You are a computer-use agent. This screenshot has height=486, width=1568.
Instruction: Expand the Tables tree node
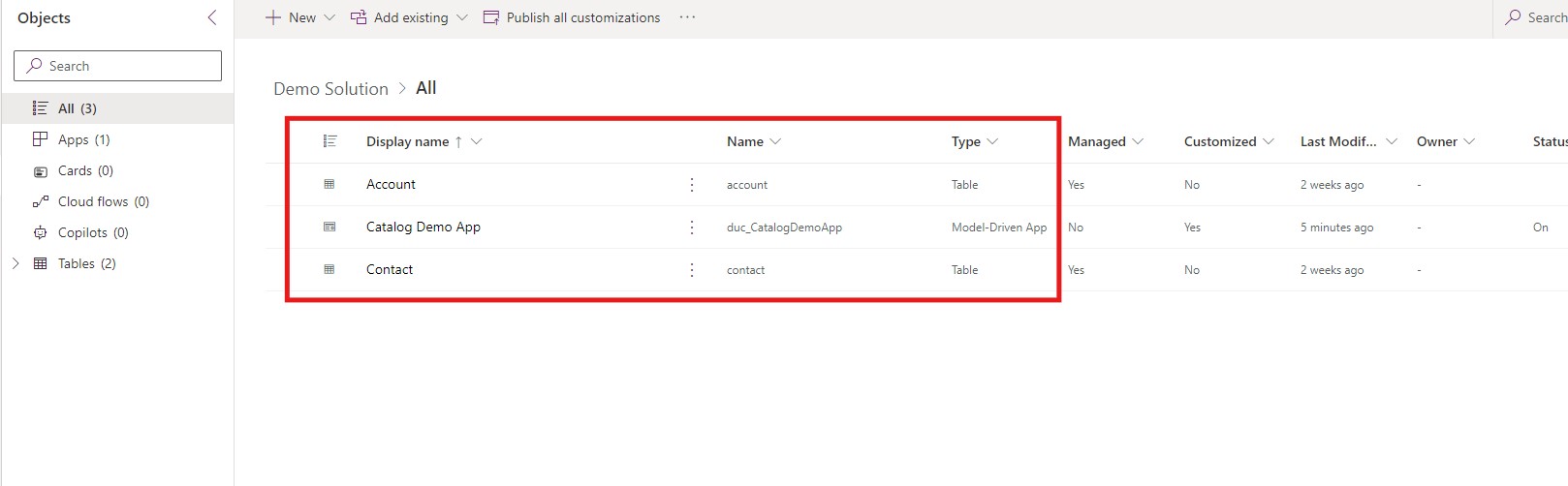(16, 263)
